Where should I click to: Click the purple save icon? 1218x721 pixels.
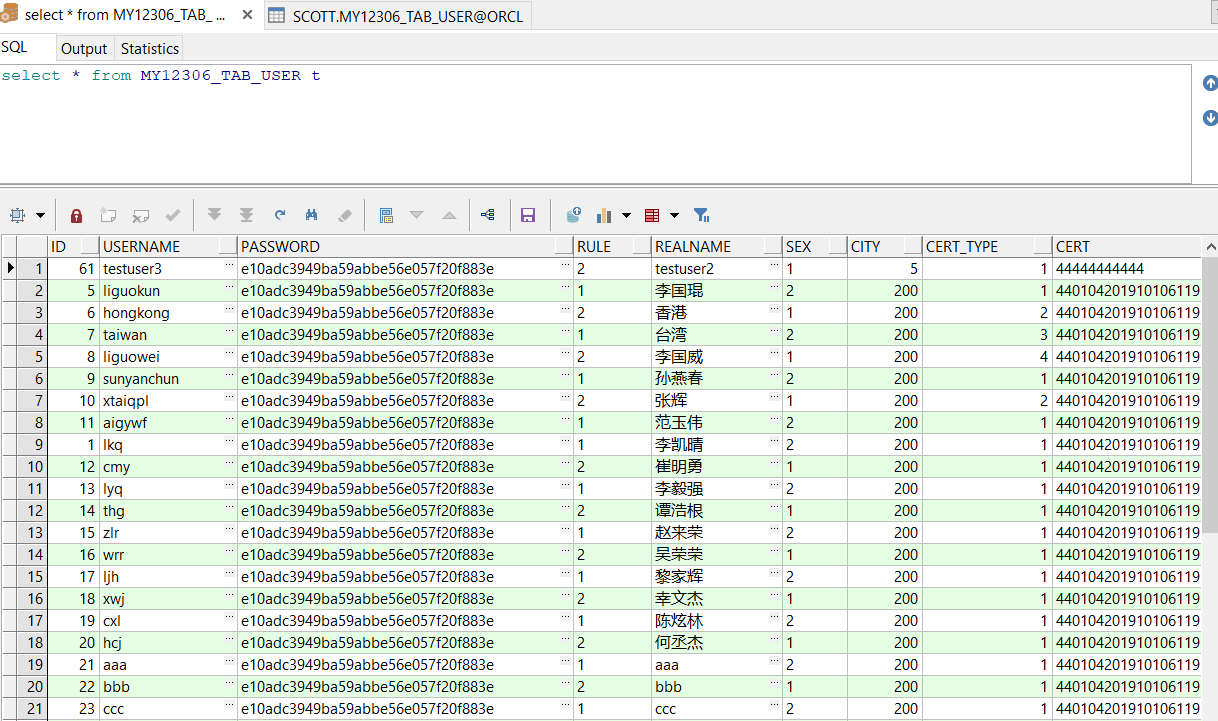[x=528, y=215]
